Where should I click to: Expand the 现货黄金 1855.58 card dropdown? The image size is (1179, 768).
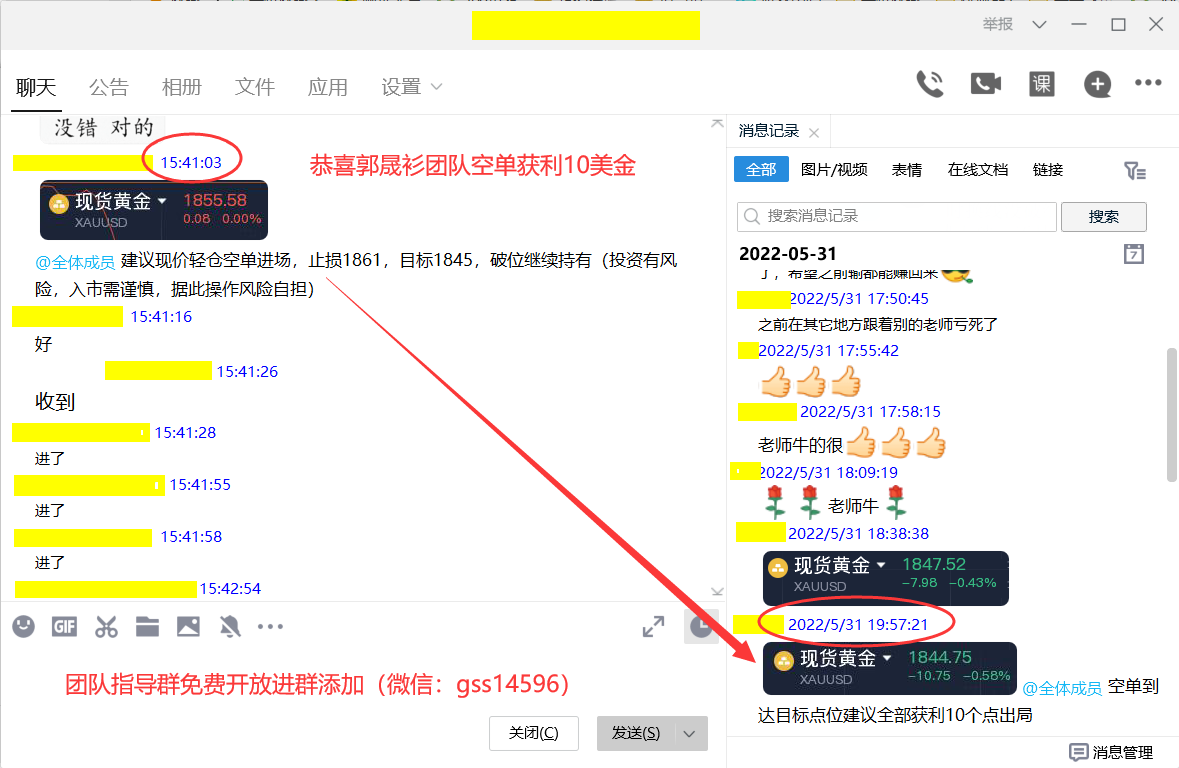[162, 201]
